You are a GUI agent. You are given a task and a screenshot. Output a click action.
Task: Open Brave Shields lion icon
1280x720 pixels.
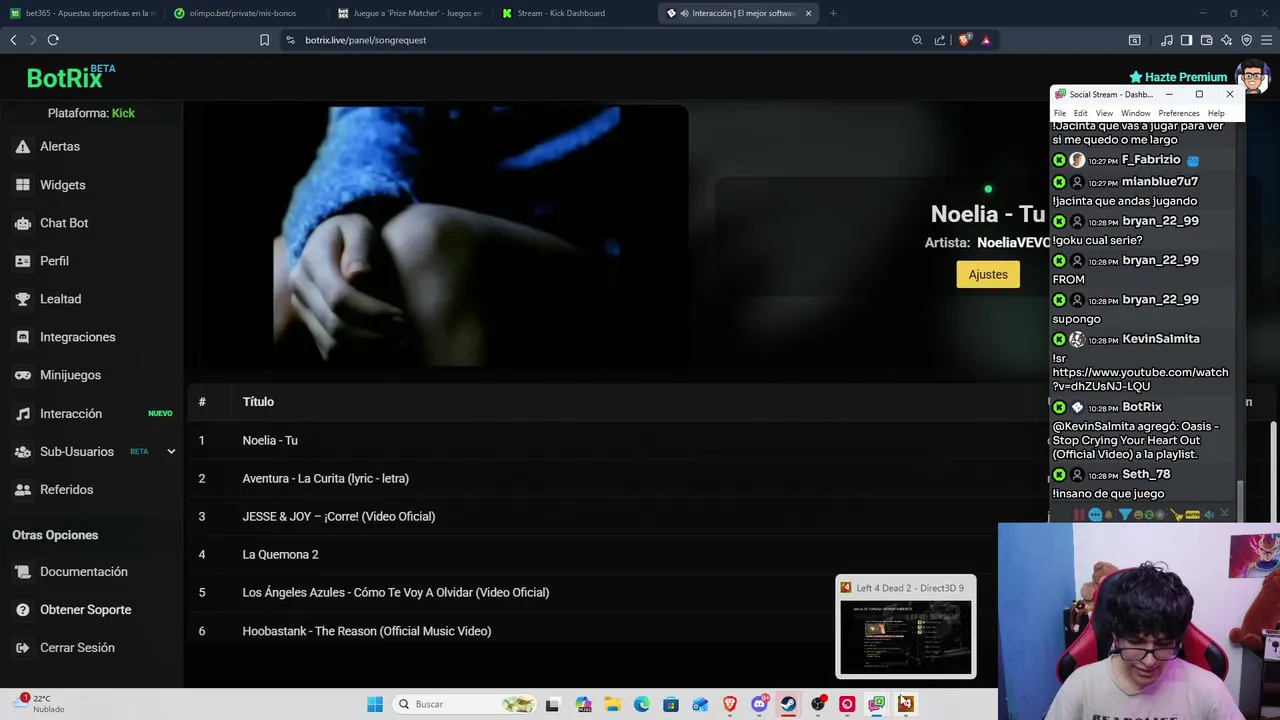(x=964, y=40)
